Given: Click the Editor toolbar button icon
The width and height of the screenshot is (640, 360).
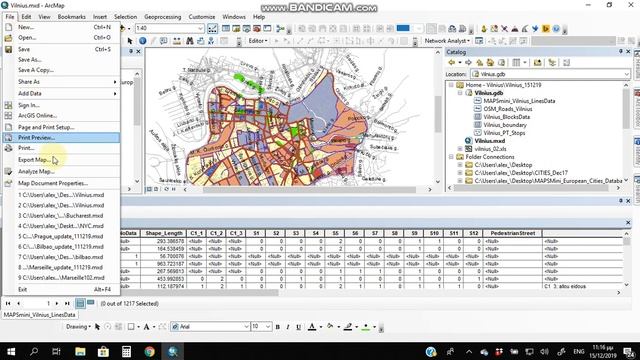Looking at the screenshot, I should coord(213,28).
